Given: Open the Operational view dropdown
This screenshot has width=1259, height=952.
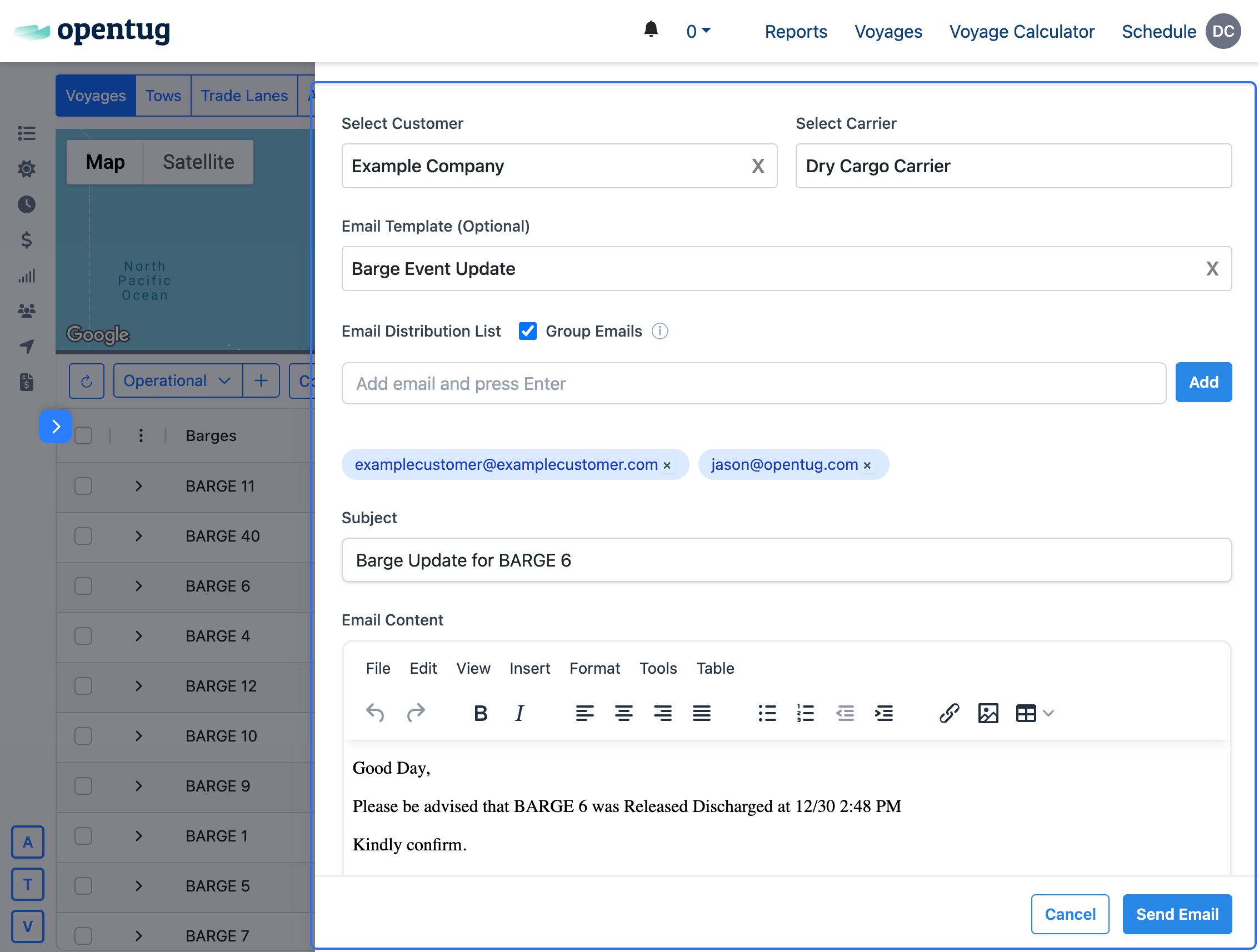Looking at the screenshot, I should [x=177, y=380].
